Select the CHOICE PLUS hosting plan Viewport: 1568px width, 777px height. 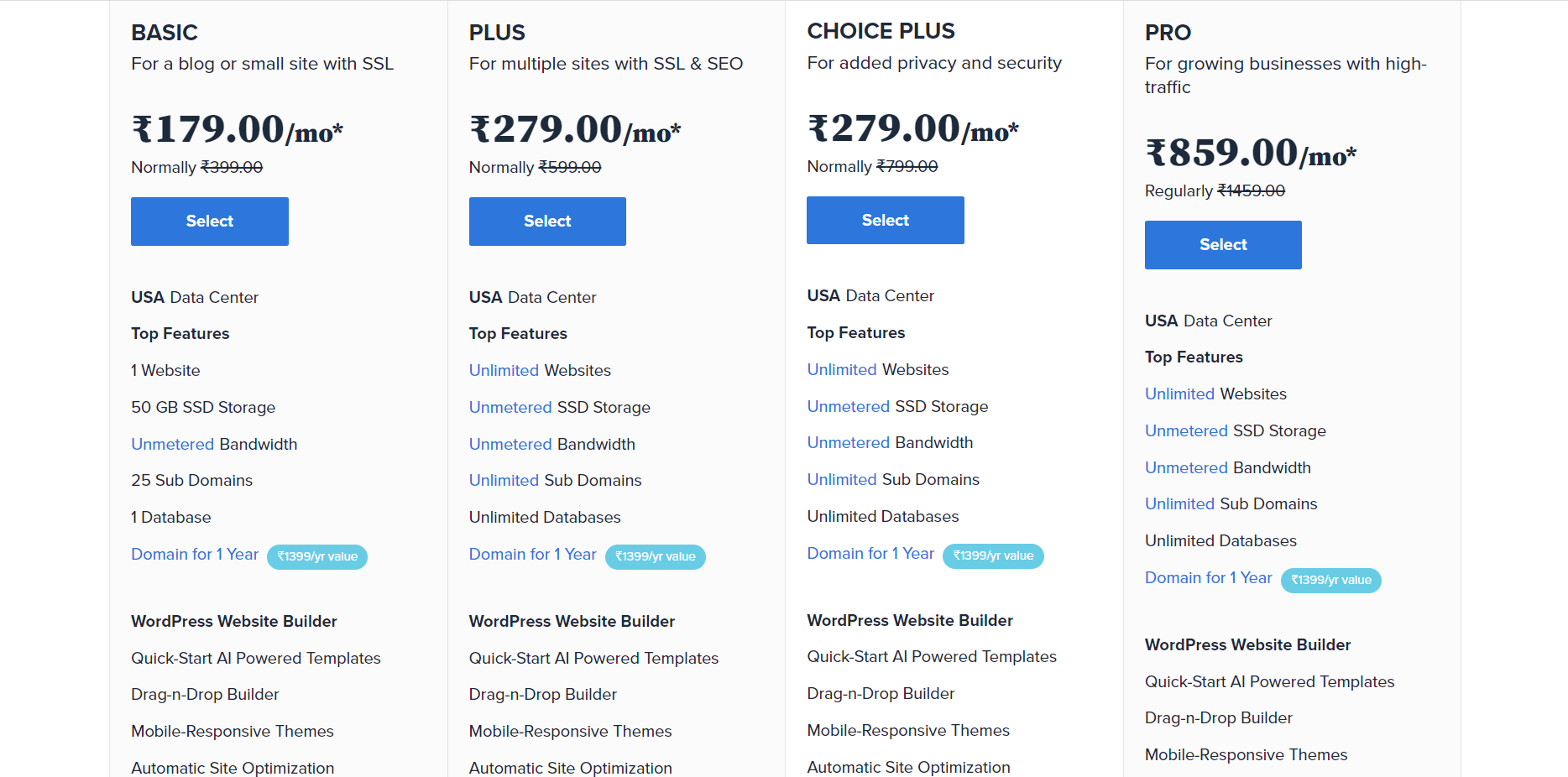pyautogui.click(x=886, y=220)
